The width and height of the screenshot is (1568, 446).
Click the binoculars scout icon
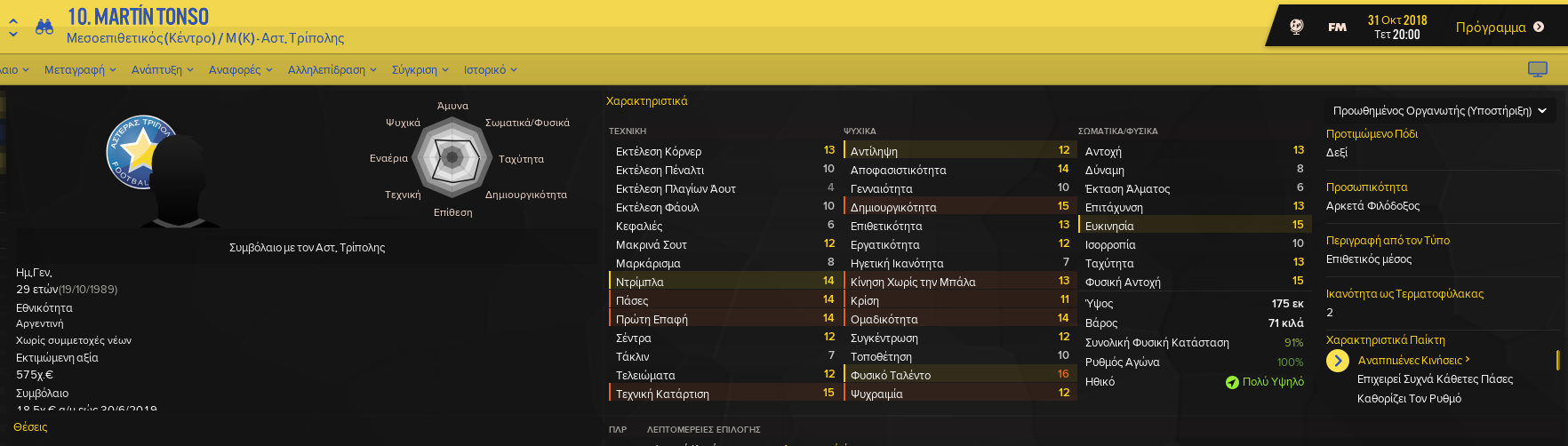[x=44, y=27]
